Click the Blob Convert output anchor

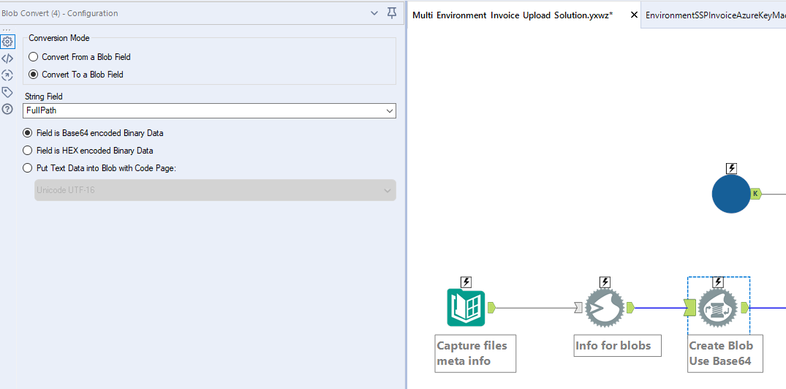coord(744,308)
